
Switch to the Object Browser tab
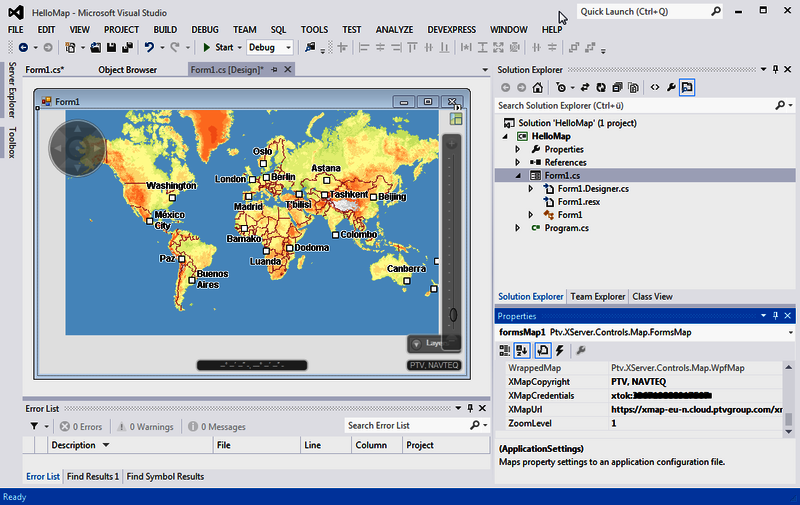click(128, 70)
